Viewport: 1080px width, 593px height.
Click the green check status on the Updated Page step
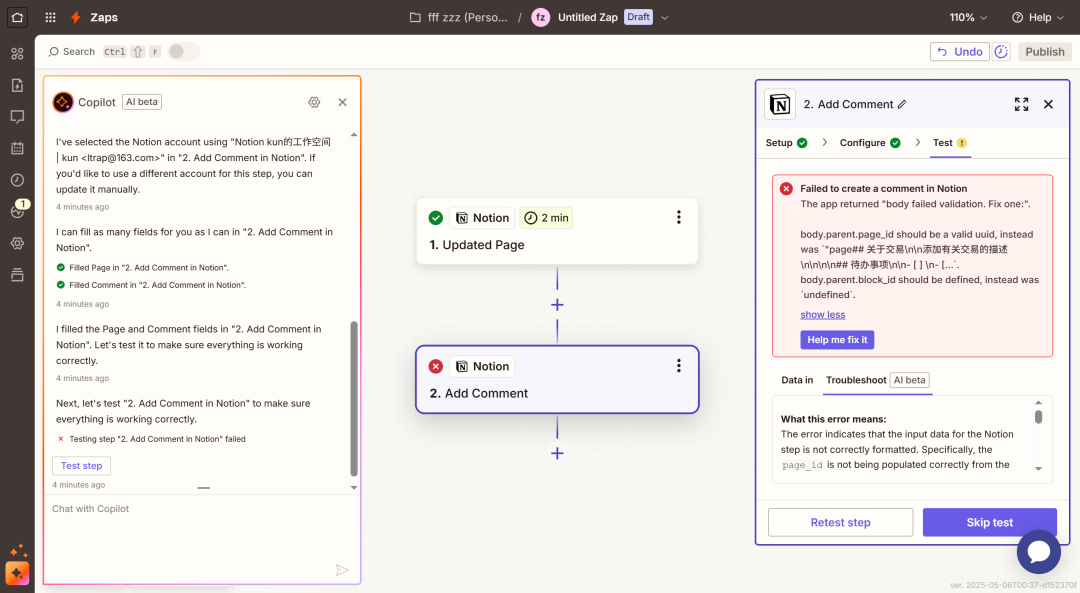tap(435, 218)
